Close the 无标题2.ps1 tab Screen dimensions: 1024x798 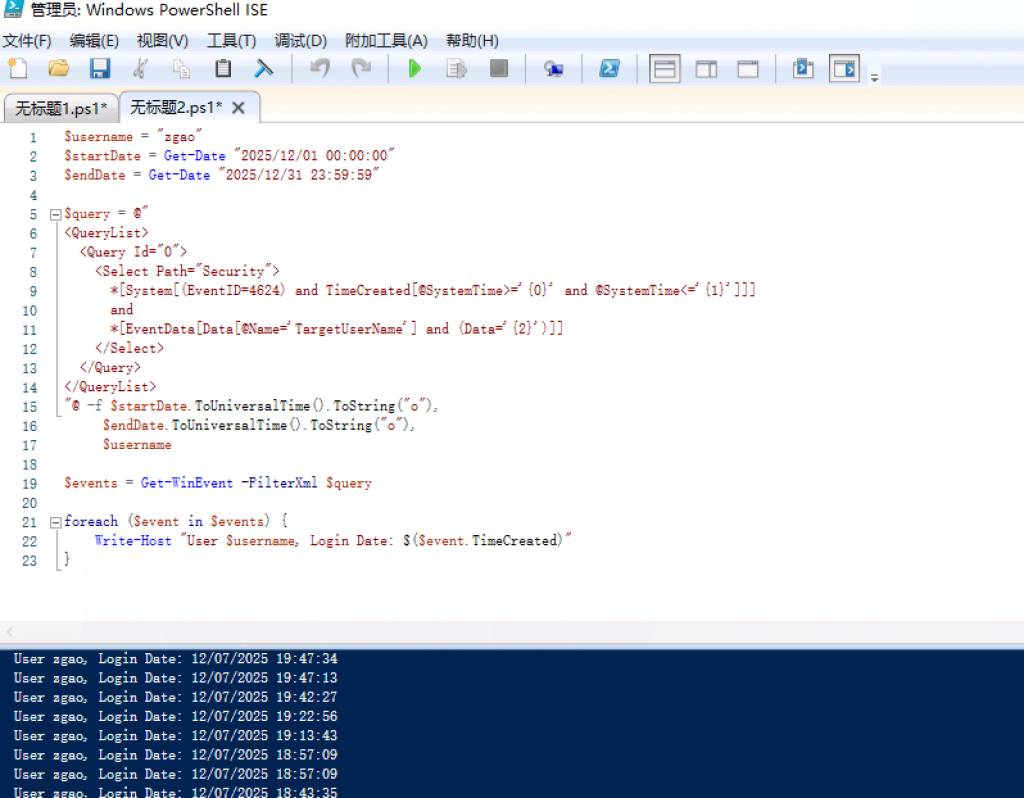tap(238, 108)
